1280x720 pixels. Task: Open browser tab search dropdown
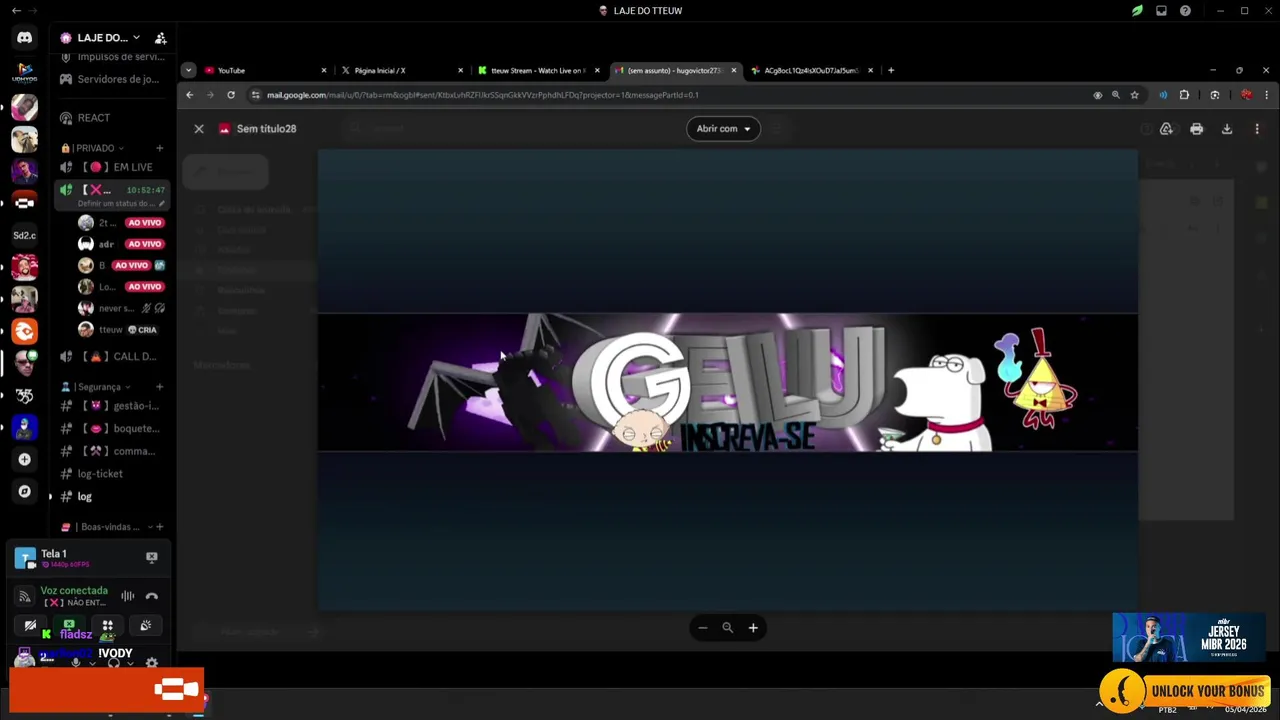188,70
